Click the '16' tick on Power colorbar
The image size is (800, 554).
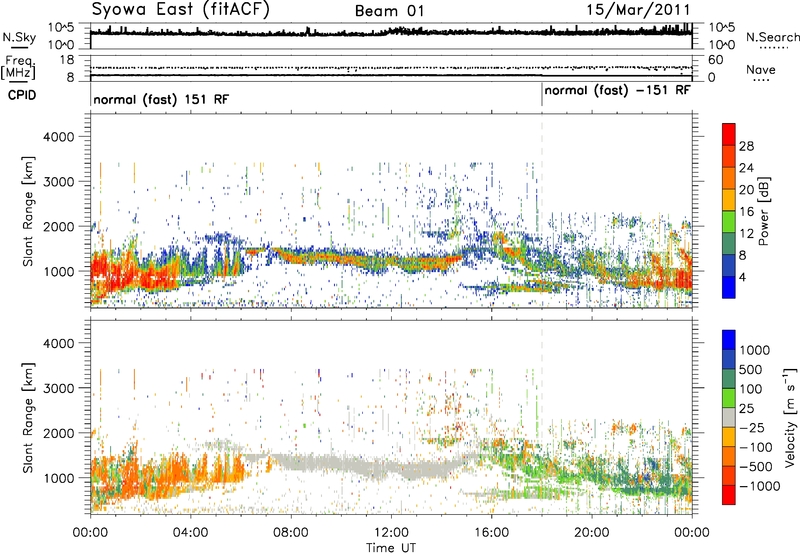746,212
